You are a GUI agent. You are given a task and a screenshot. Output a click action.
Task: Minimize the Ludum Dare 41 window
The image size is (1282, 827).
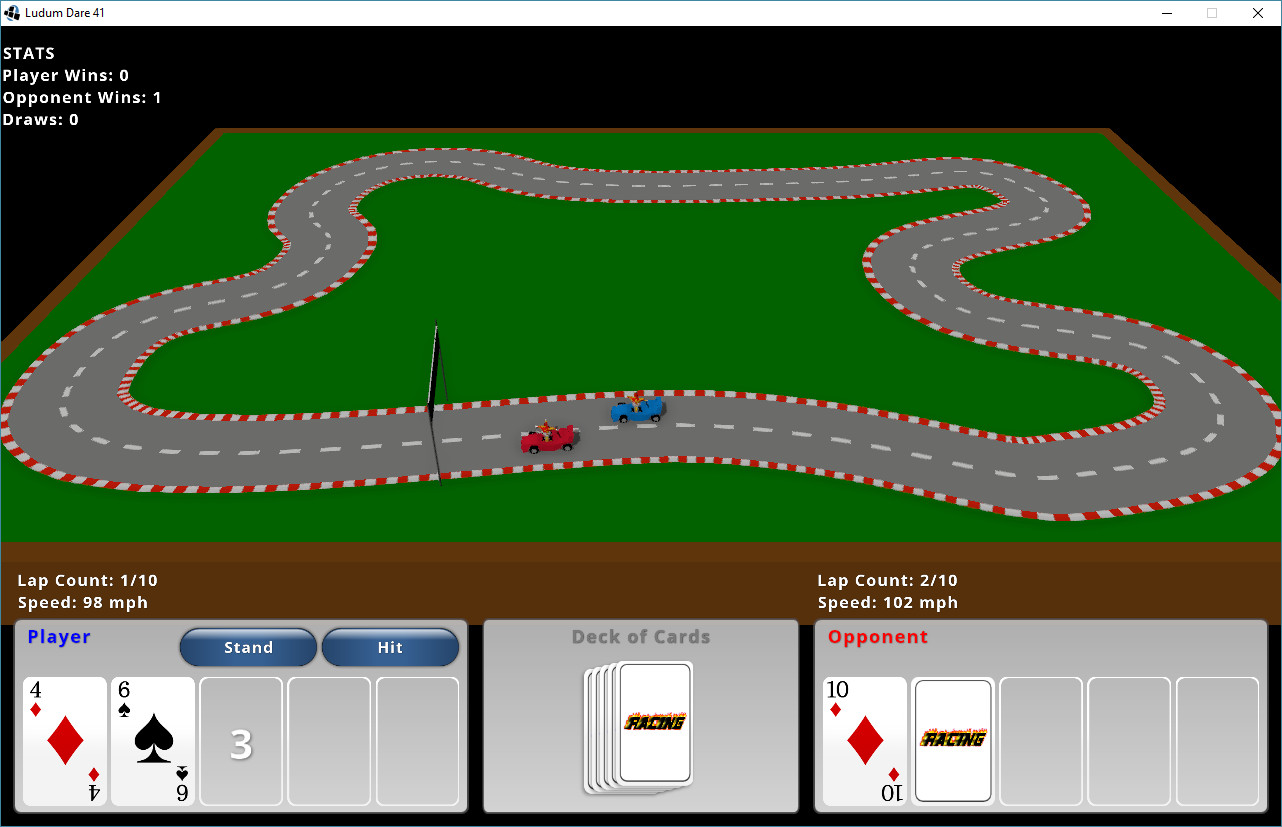point(1167,13)
